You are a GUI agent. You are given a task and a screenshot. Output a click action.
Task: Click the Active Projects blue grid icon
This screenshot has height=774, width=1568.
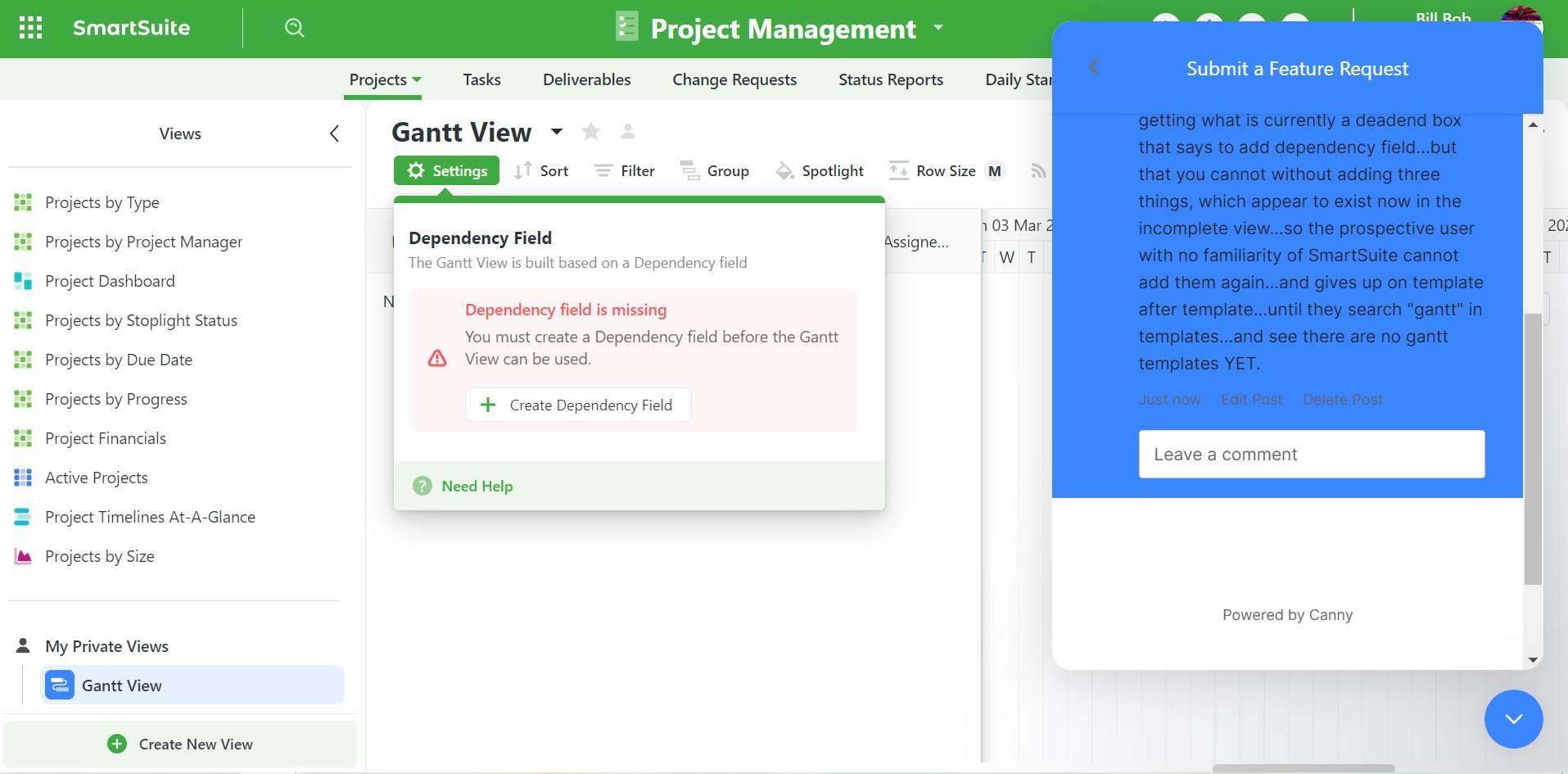pyautogui.click(x=23, y=478)
